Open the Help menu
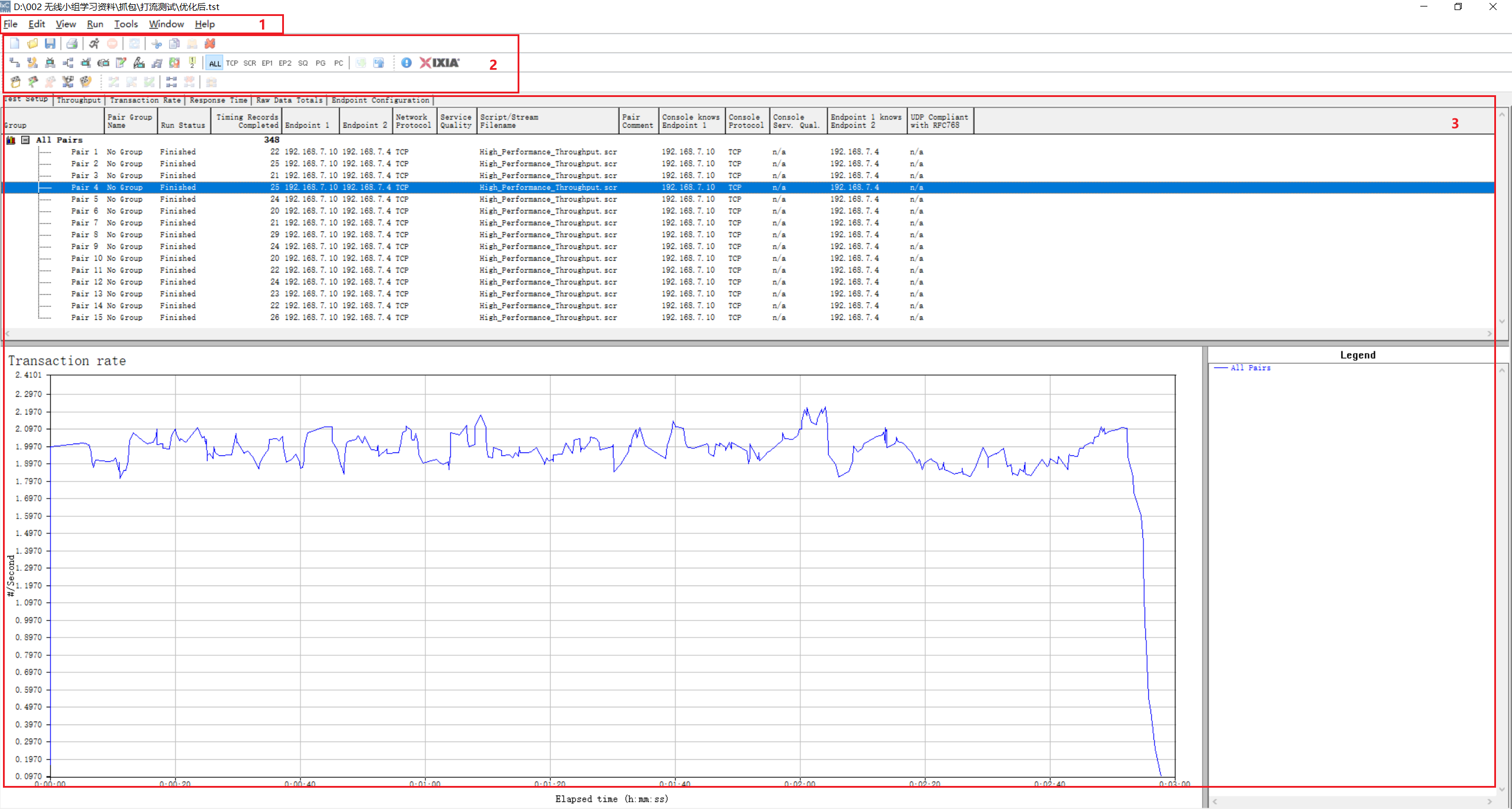 point(205,24)
